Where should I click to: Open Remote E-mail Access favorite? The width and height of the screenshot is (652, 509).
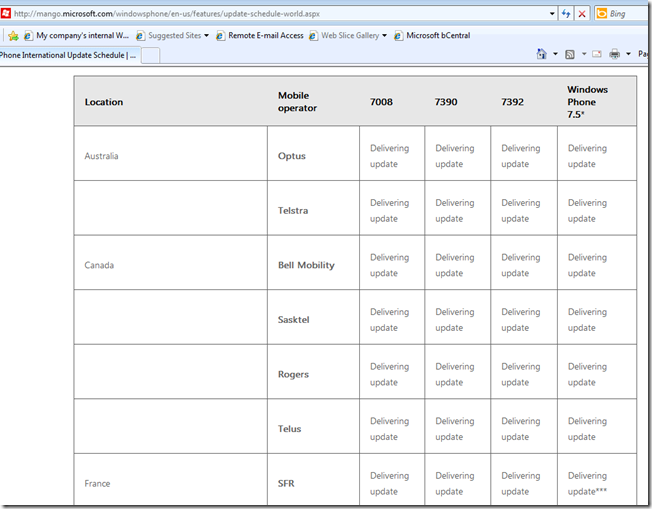258,35
